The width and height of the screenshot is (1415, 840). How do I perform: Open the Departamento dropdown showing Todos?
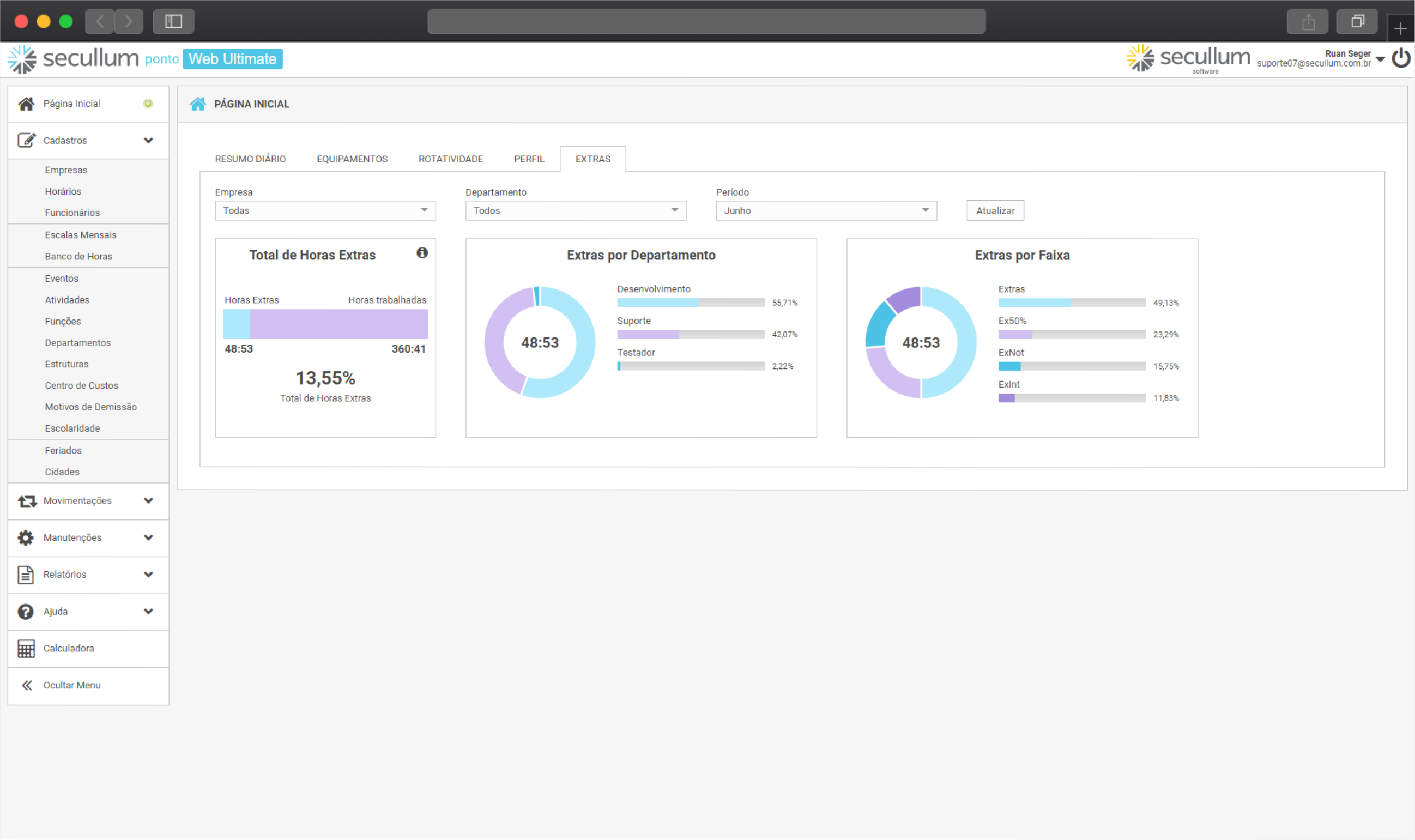coord(575,210)
